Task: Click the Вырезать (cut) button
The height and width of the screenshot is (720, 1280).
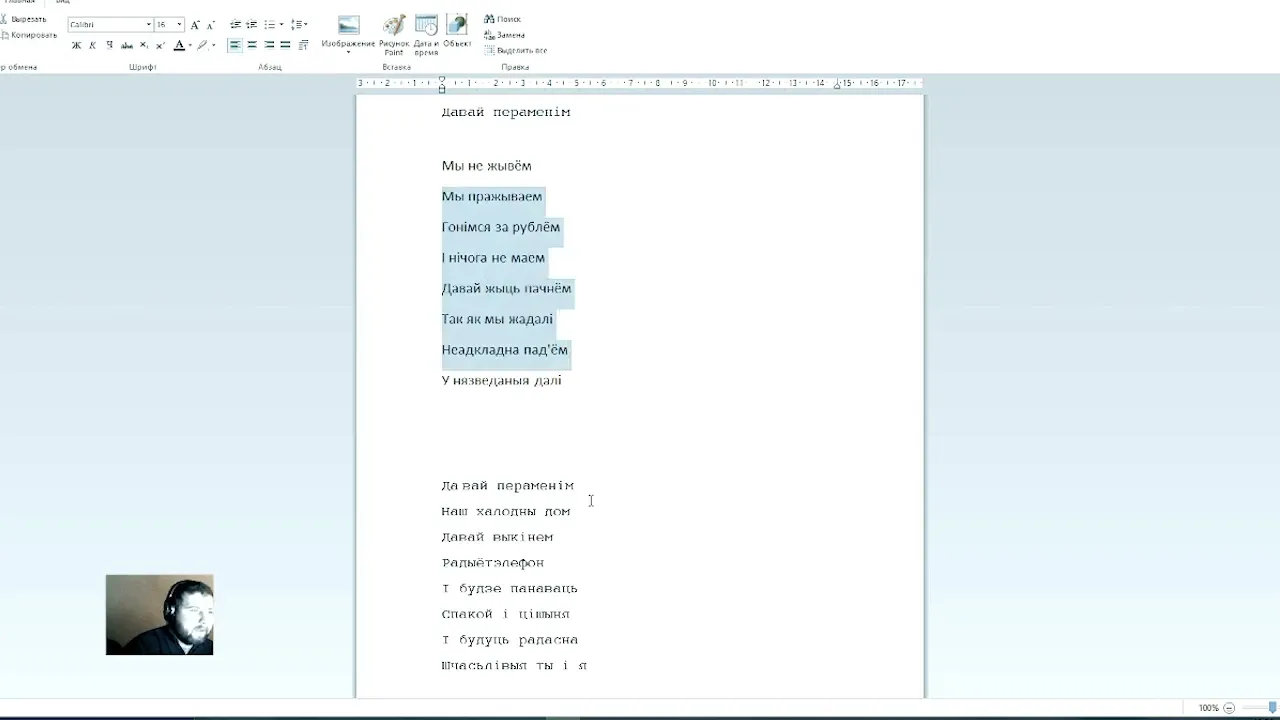Action: [x=24, y=19]
